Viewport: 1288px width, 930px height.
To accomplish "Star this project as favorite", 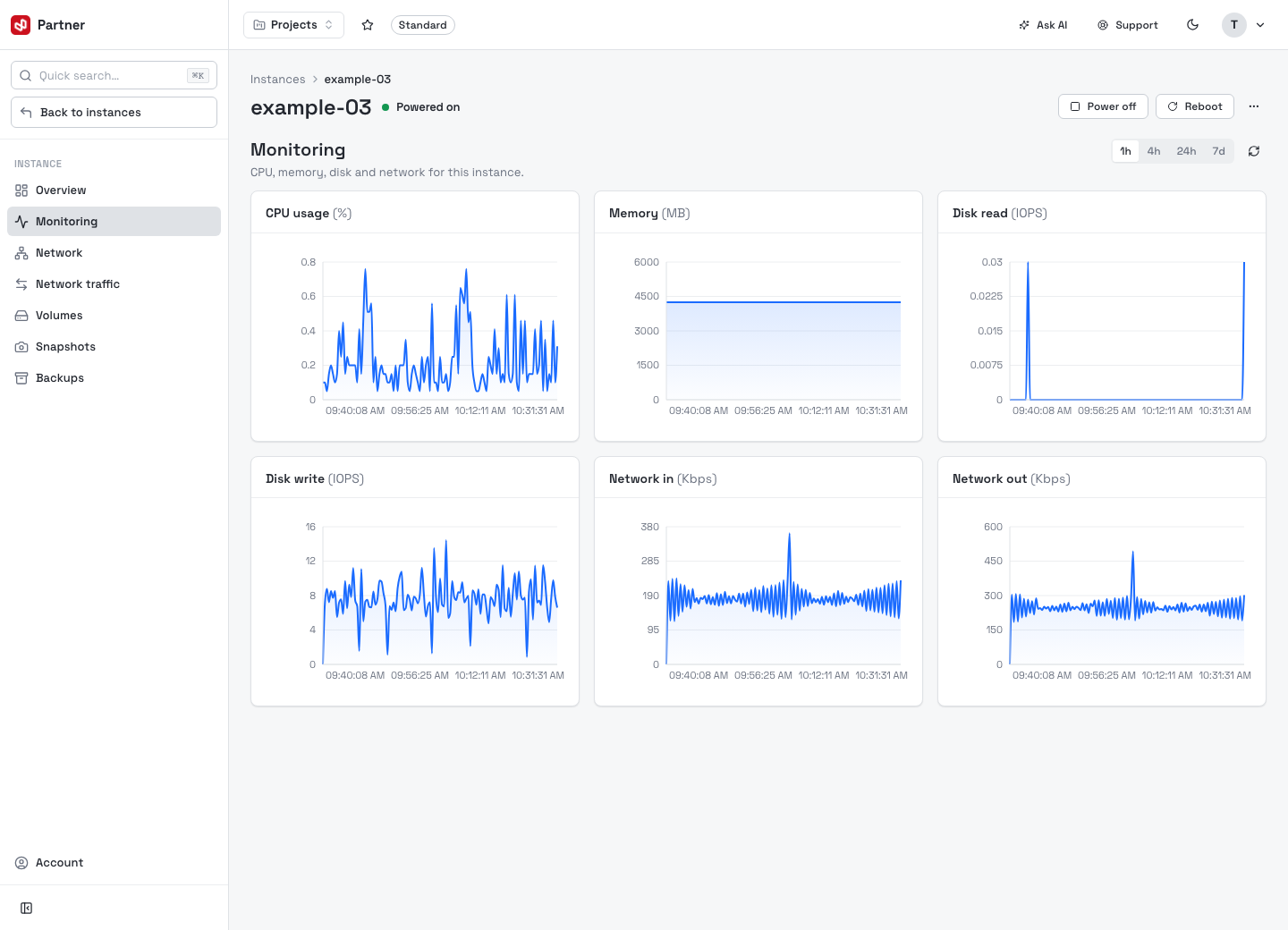I will point(368,25).
